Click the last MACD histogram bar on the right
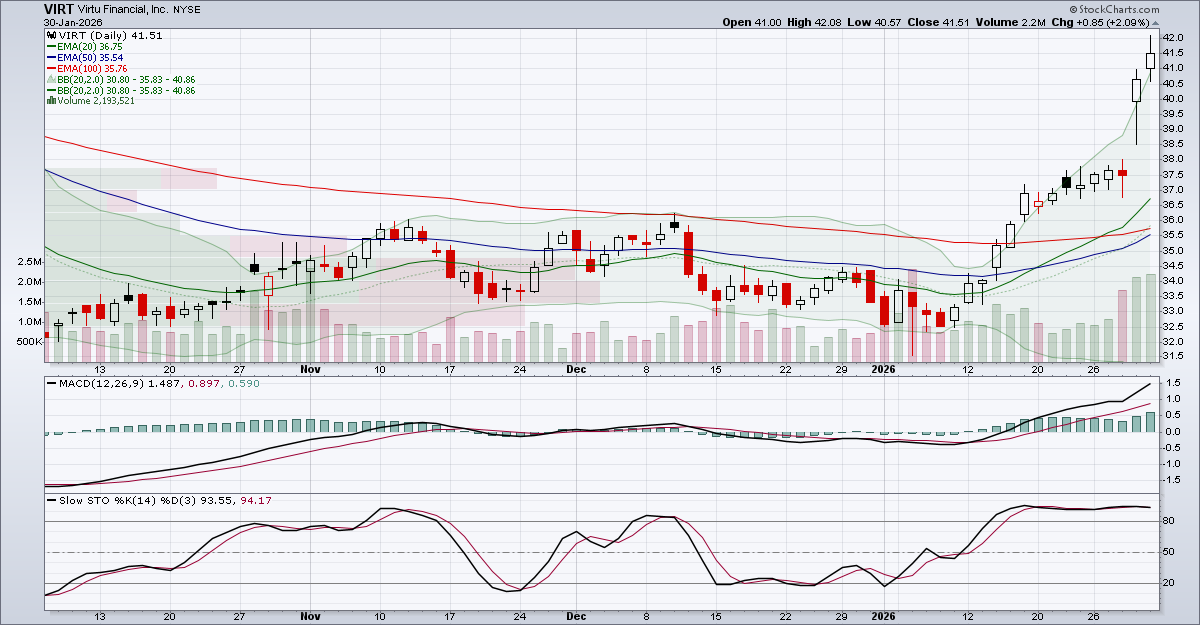1200x625 pixels. tap(1150, 422)
